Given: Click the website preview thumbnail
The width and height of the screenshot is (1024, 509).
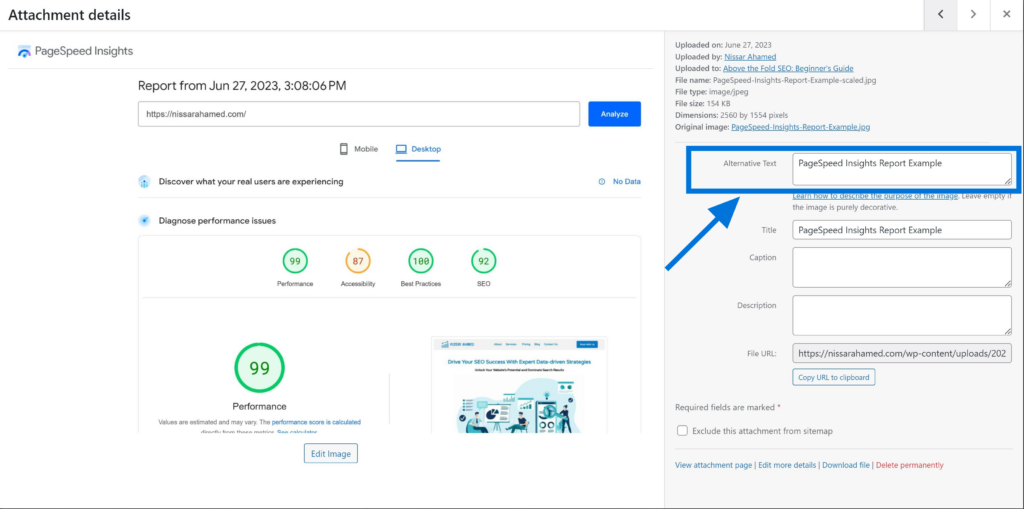Looking at the screenshot, I should click(x=518, y=385).
